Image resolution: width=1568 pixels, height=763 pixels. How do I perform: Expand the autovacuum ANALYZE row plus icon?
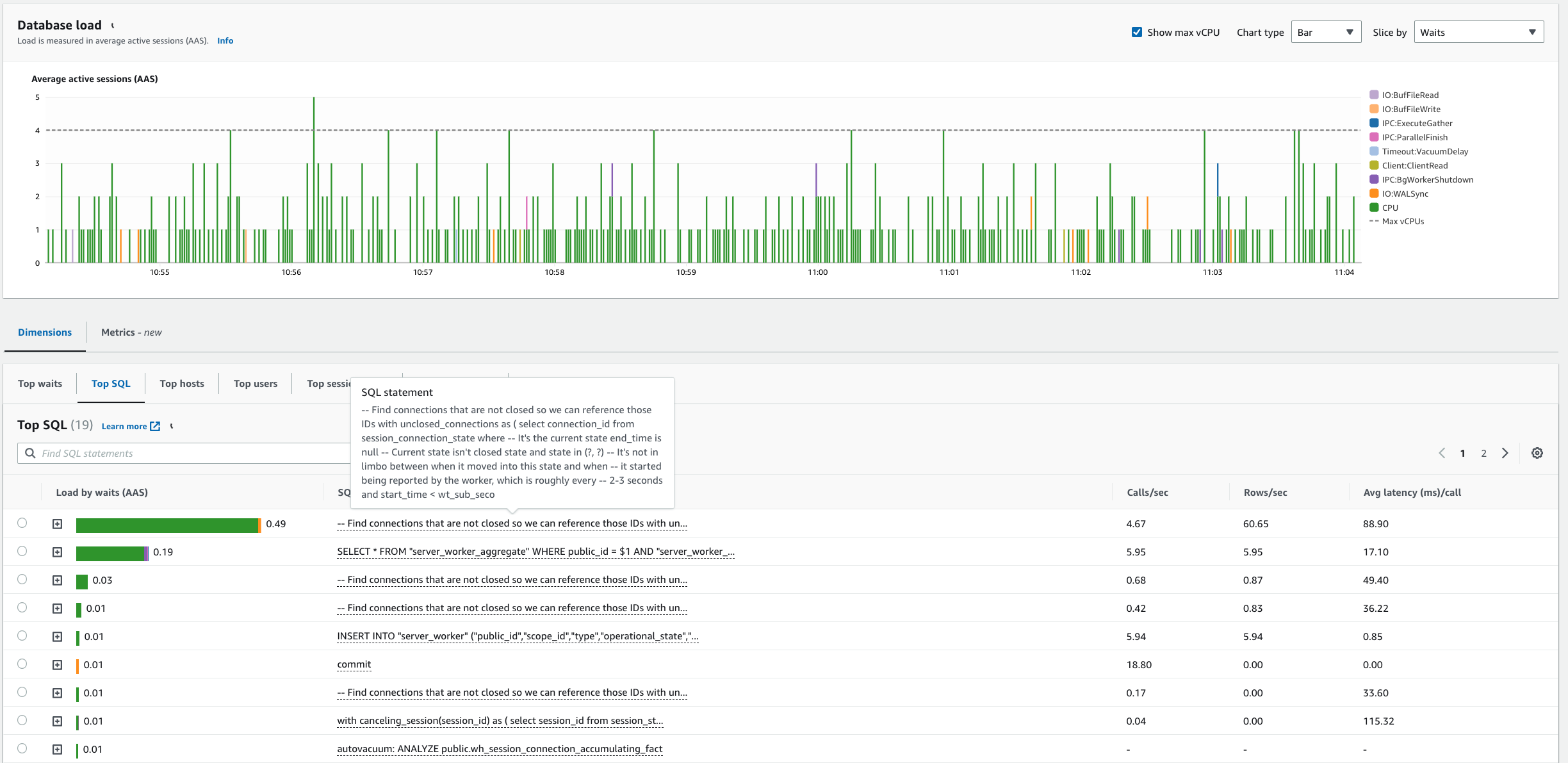tap(58, 748)
